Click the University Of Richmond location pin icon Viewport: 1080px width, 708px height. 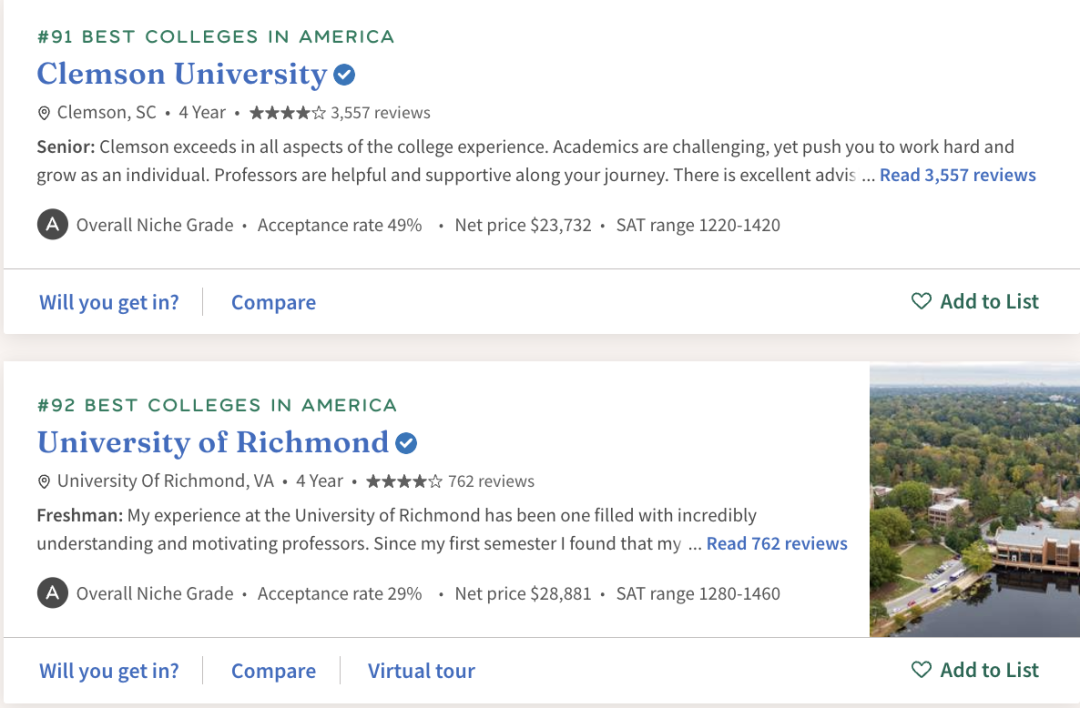tap(44, 482)
